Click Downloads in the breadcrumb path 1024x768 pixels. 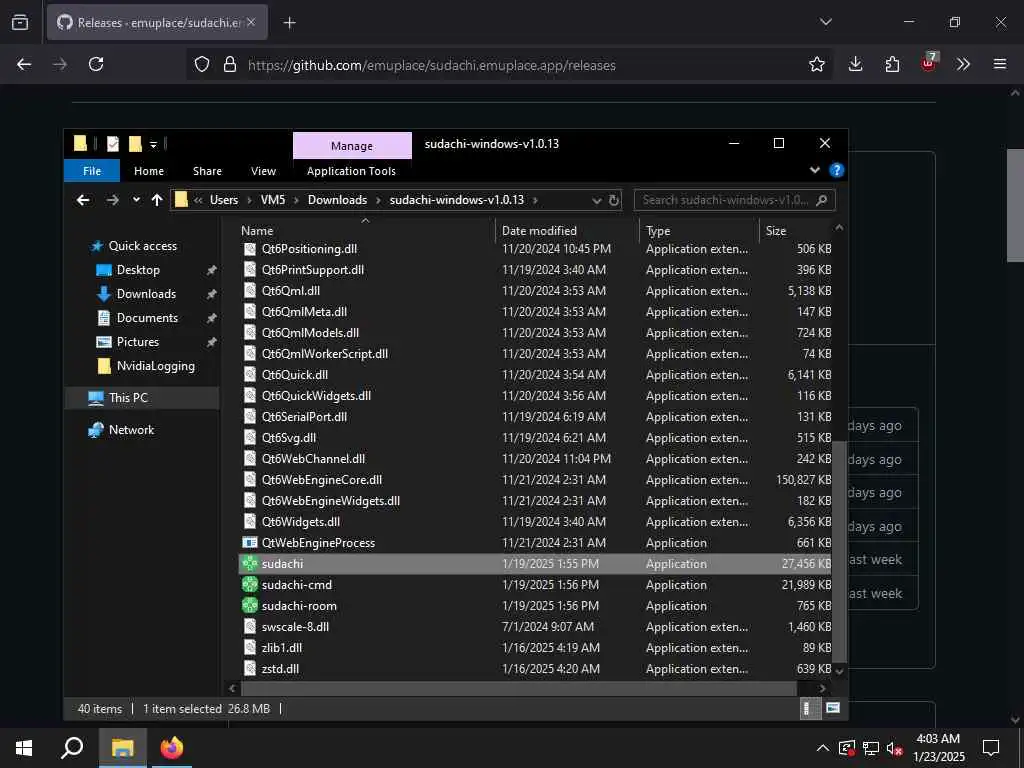(337, 200)
